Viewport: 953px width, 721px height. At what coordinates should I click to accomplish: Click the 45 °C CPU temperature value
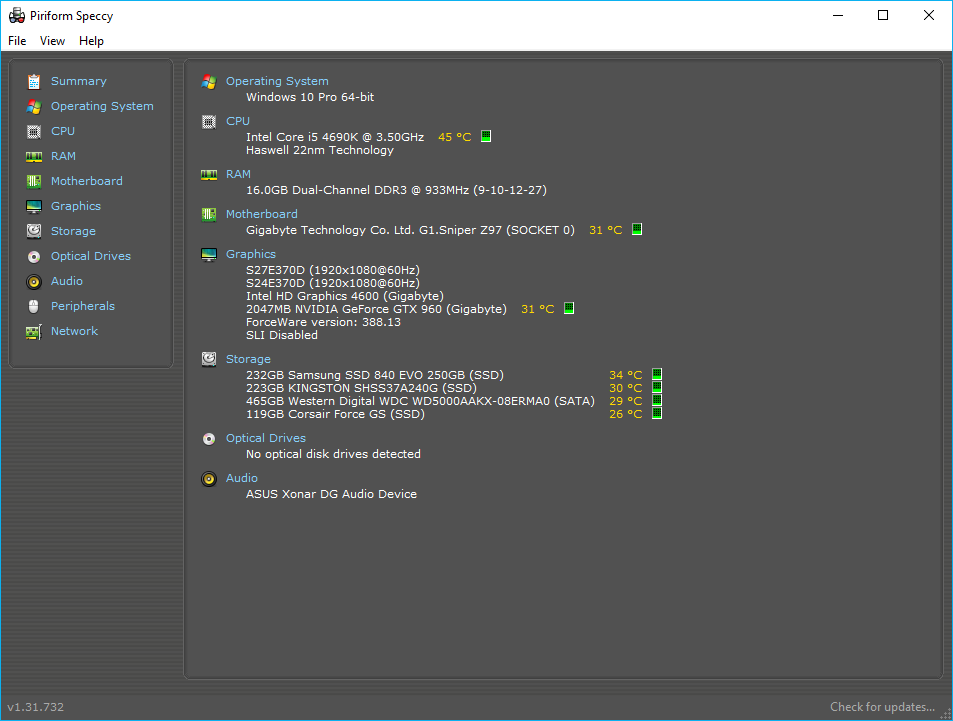tap(455, 137)
